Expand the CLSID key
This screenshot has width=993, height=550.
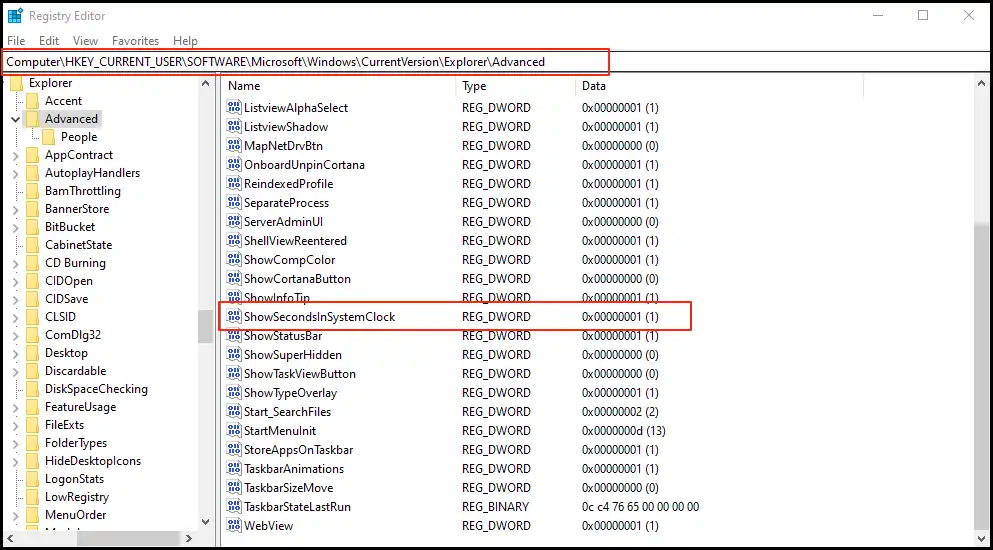(15, 317)
